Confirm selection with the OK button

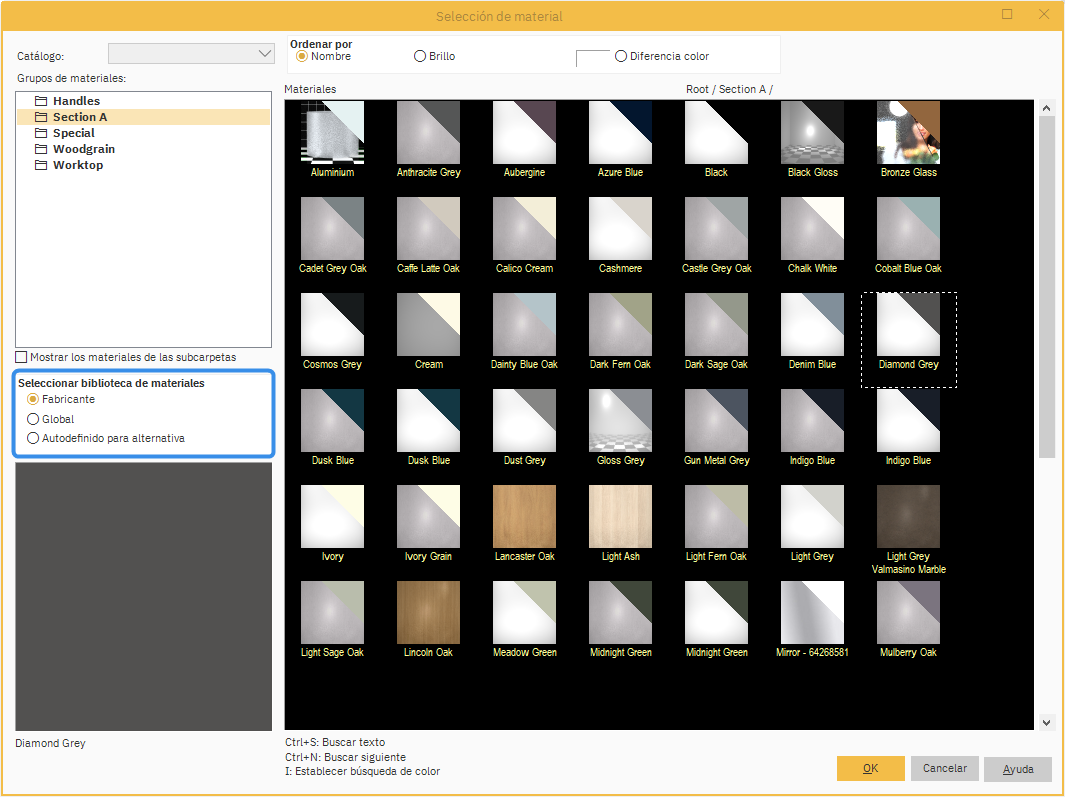(870, 768)
